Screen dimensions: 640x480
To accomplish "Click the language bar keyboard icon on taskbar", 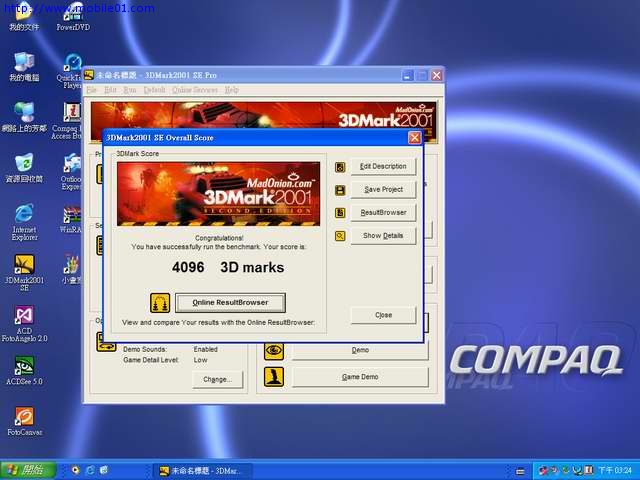I will pyautogui.click(x=520, y=471).
